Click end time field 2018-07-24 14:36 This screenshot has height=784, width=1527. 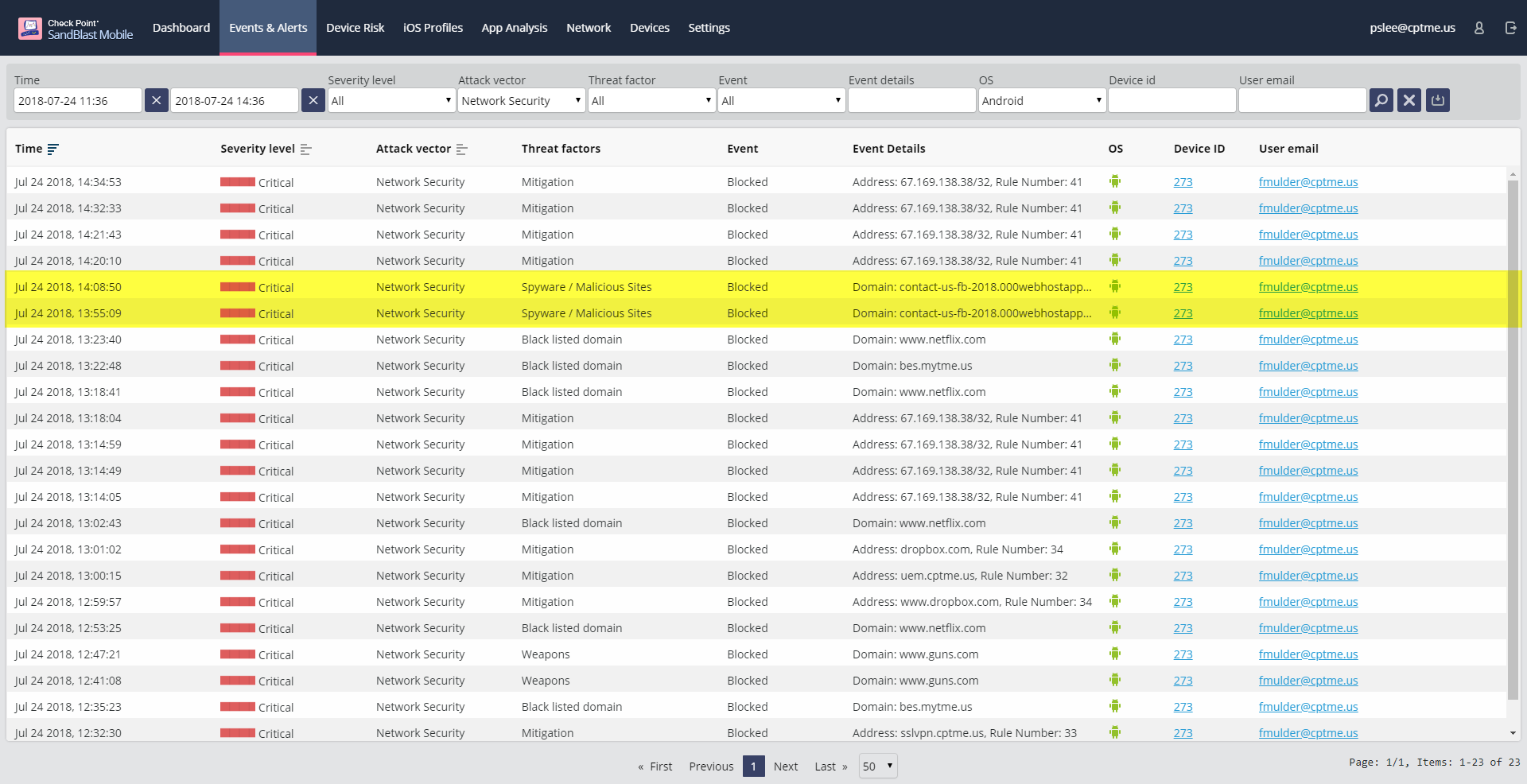point(235,100)
